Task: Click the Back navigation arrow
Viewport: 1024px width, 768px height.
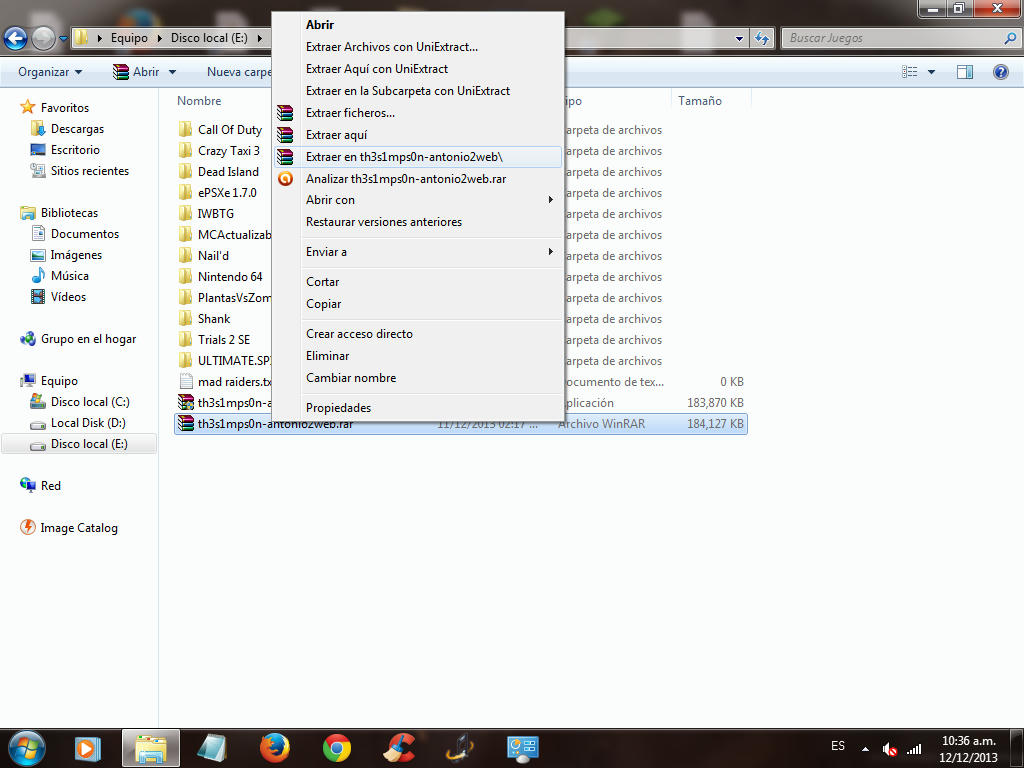Action: click(16, 39)
